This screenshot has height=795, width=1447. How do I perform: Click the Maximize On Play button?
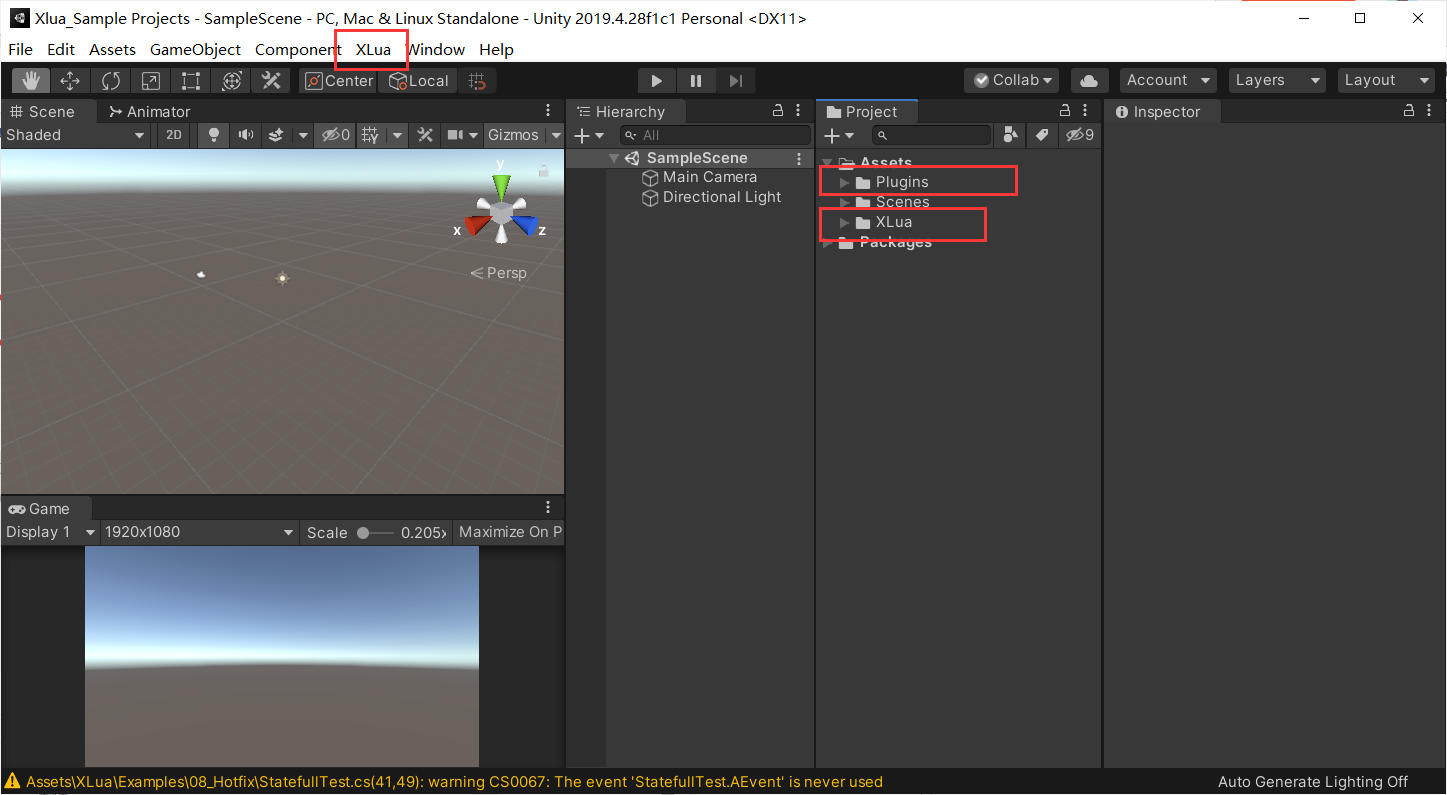click(509, 531)
